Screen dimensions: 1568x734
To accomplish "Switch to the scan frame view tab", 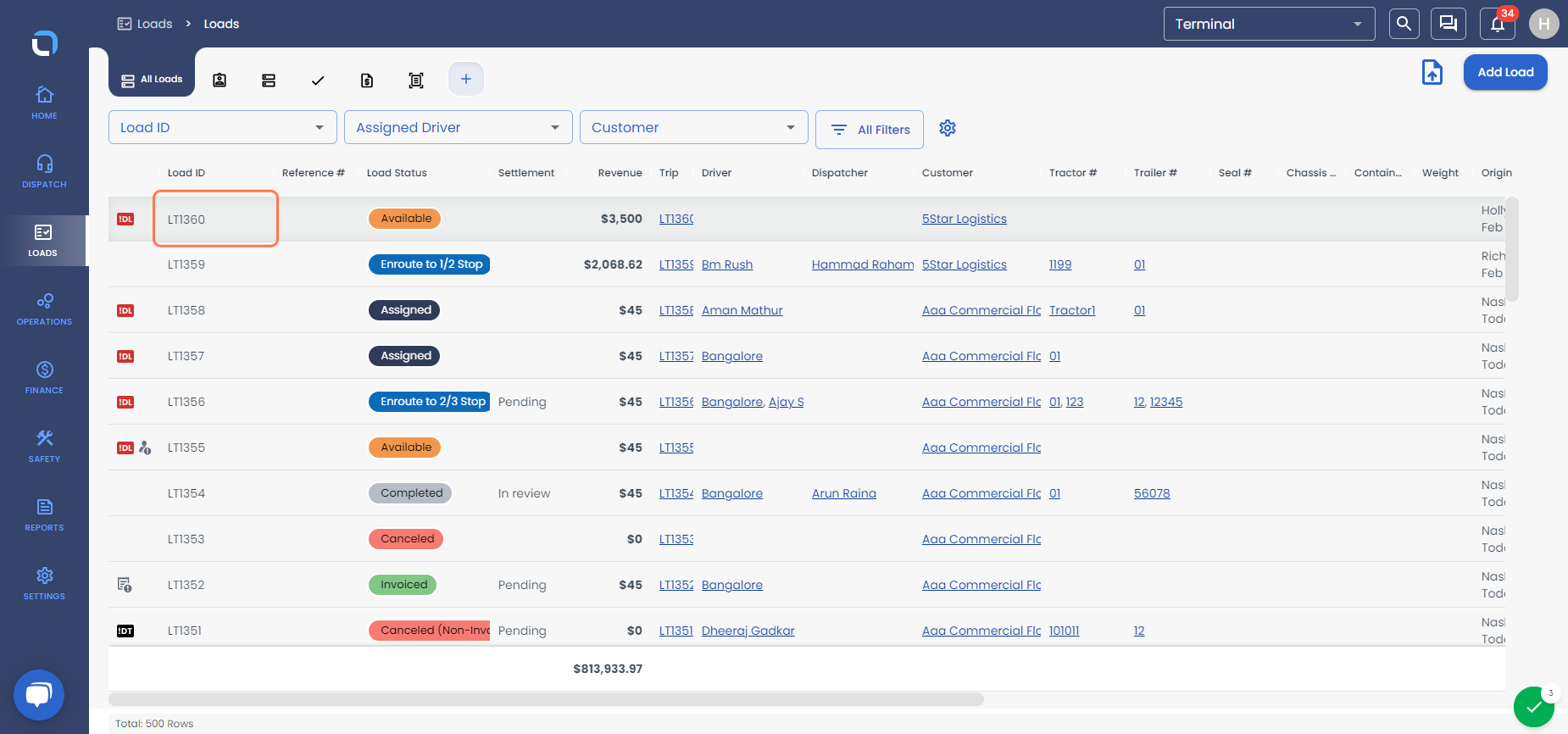I will click(416, 81).
